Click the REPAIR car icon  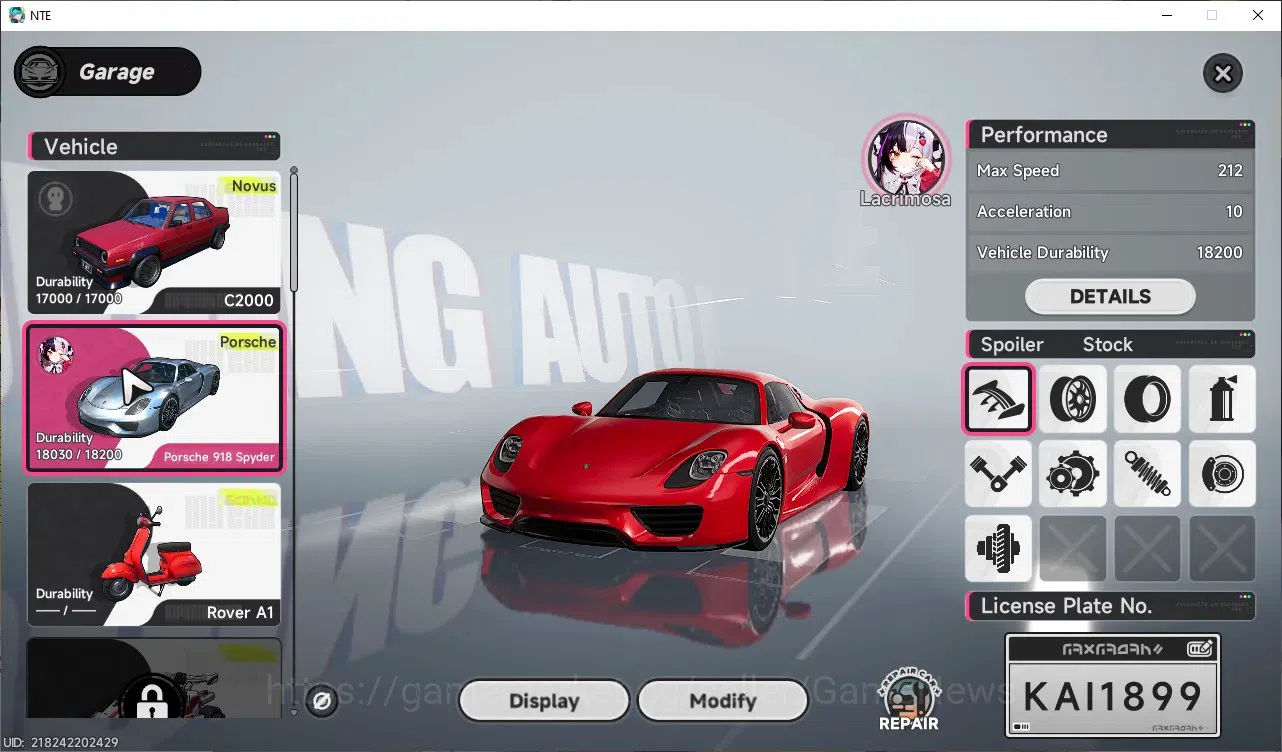pyautogui.click(x=909, y=698)
